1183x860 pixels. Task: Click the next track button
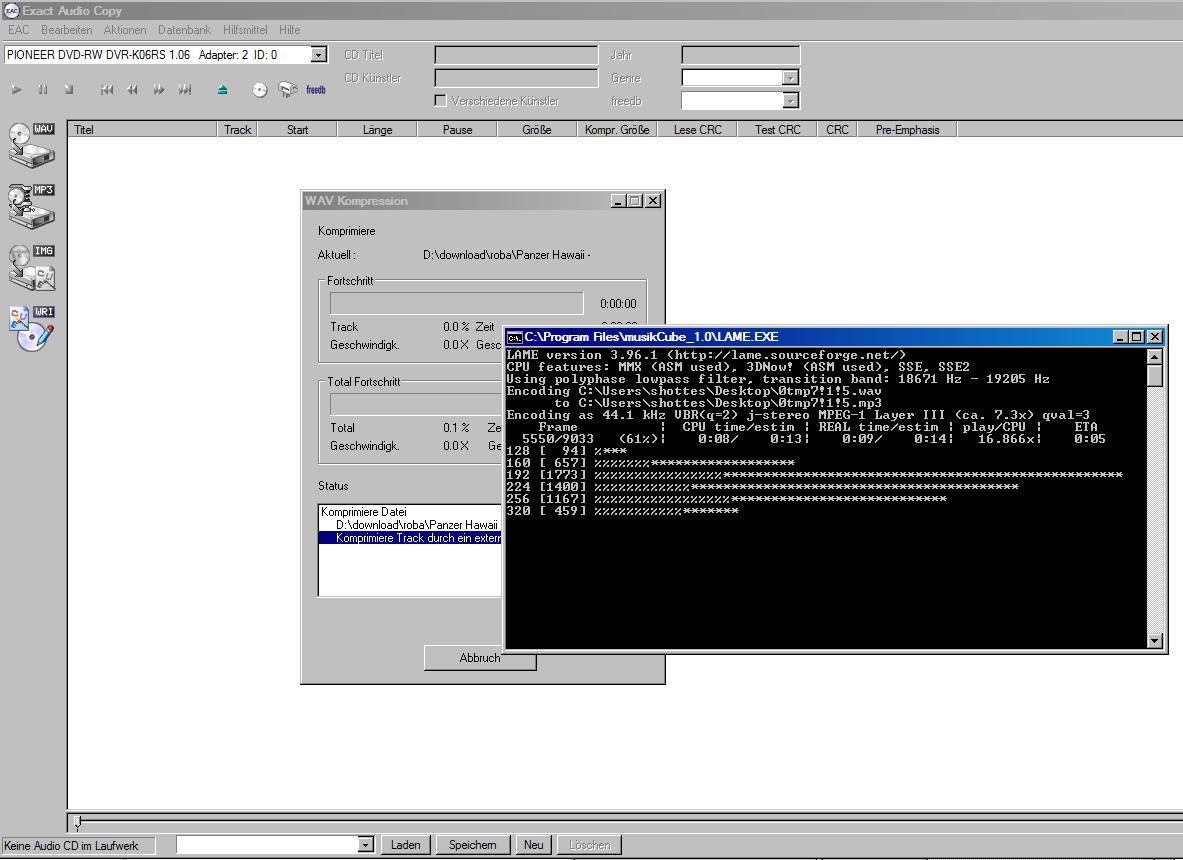tap(185, 90)
